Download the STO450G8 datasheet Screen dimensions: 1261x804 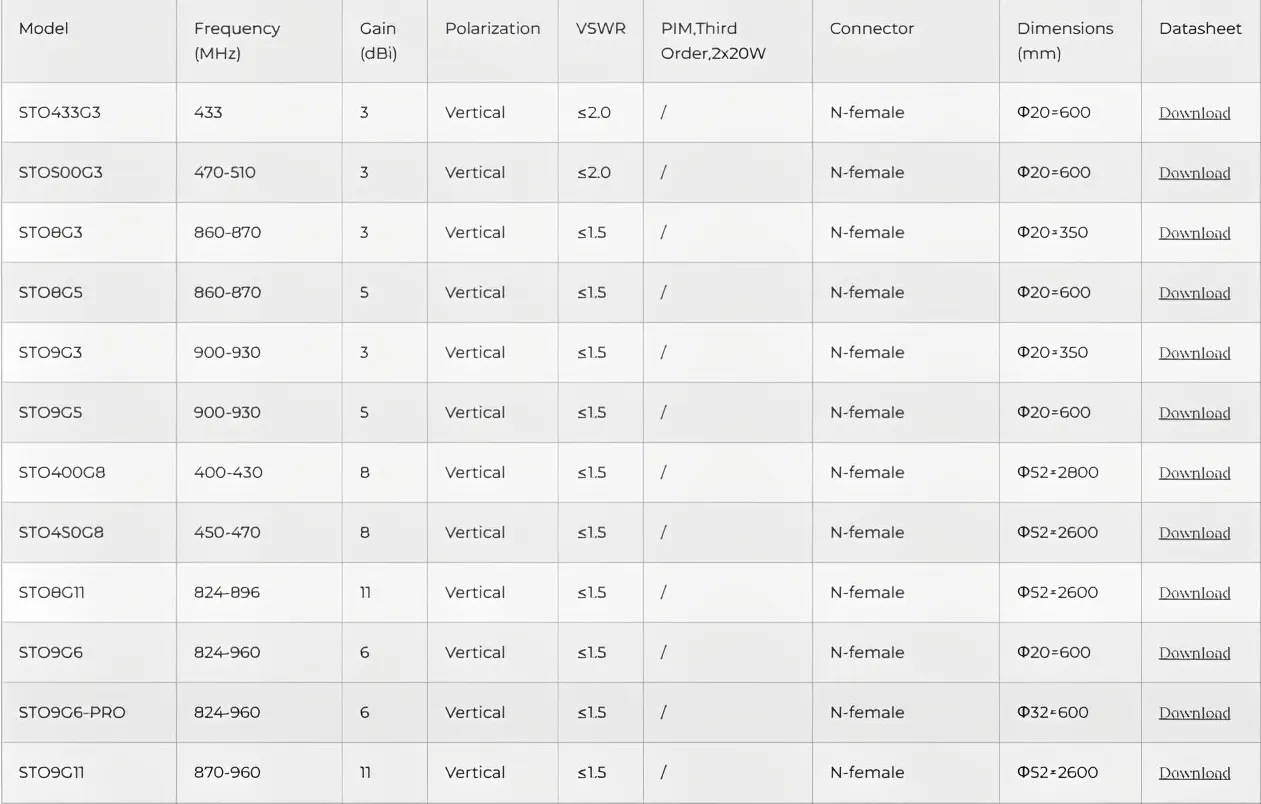pyautogui.click(x=1194, y=533)
